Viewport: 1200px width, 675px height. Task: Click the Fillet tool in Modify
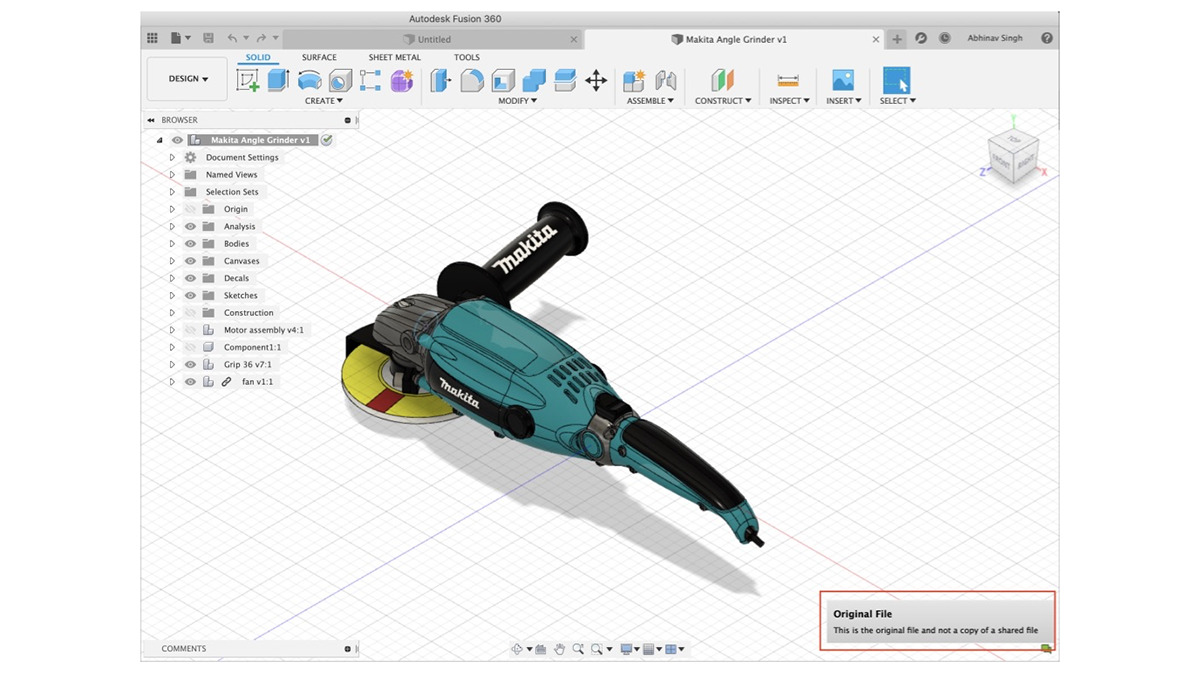(472, 81)
